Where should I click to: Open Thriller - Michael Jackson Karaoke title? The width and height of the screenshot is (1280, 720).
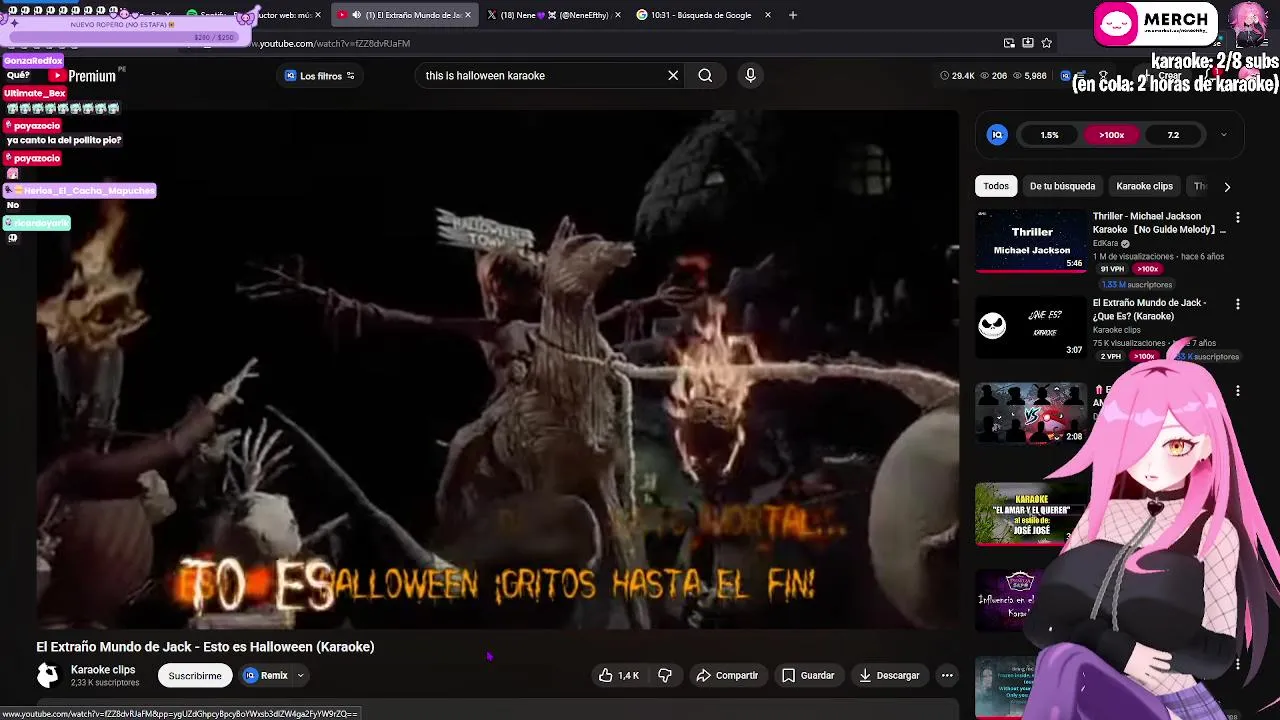[x=1159, y=223]
